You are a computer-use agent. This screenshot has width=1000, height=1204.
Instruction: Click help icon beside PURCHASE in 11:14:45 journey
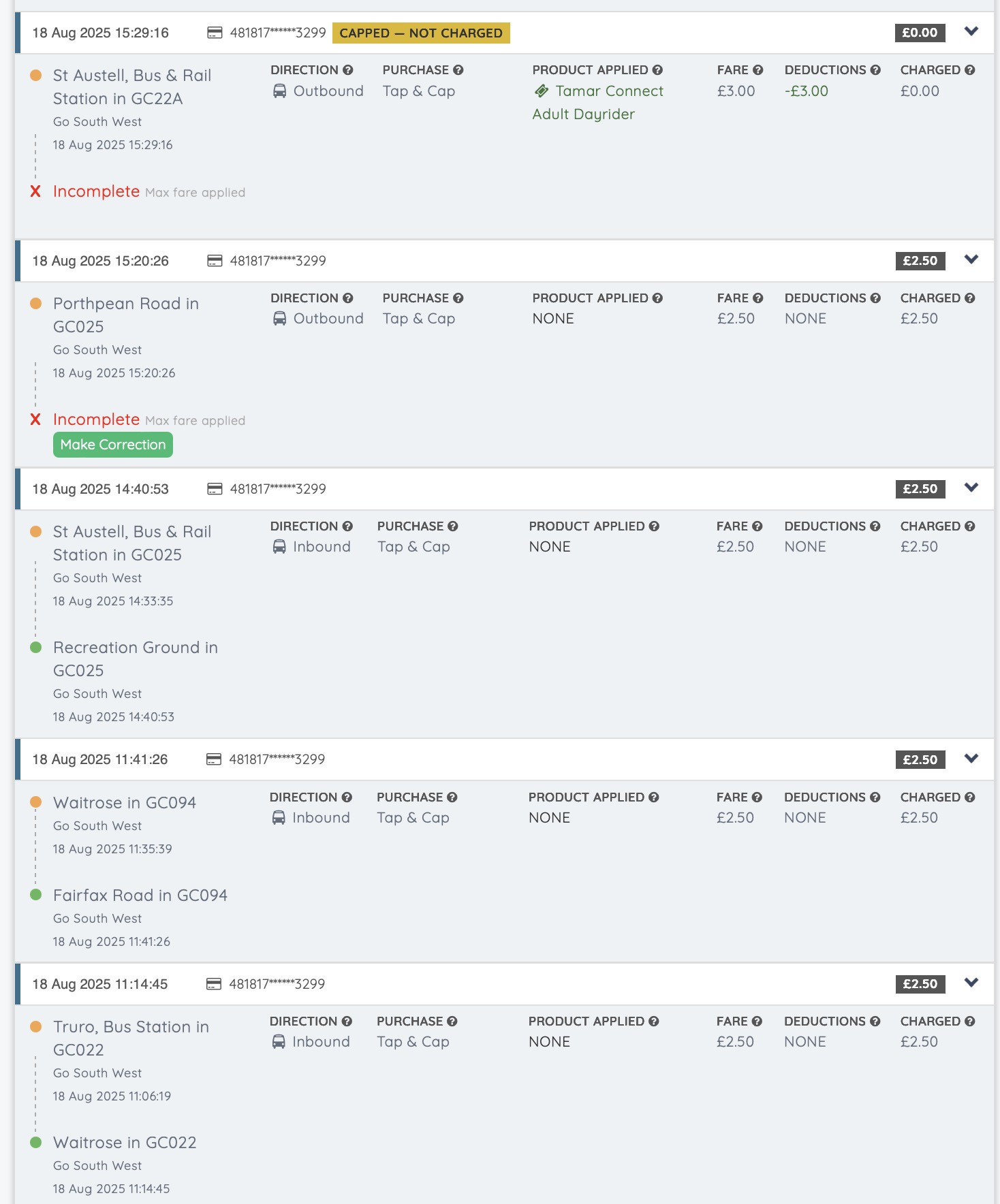[x=452, y=1021]
